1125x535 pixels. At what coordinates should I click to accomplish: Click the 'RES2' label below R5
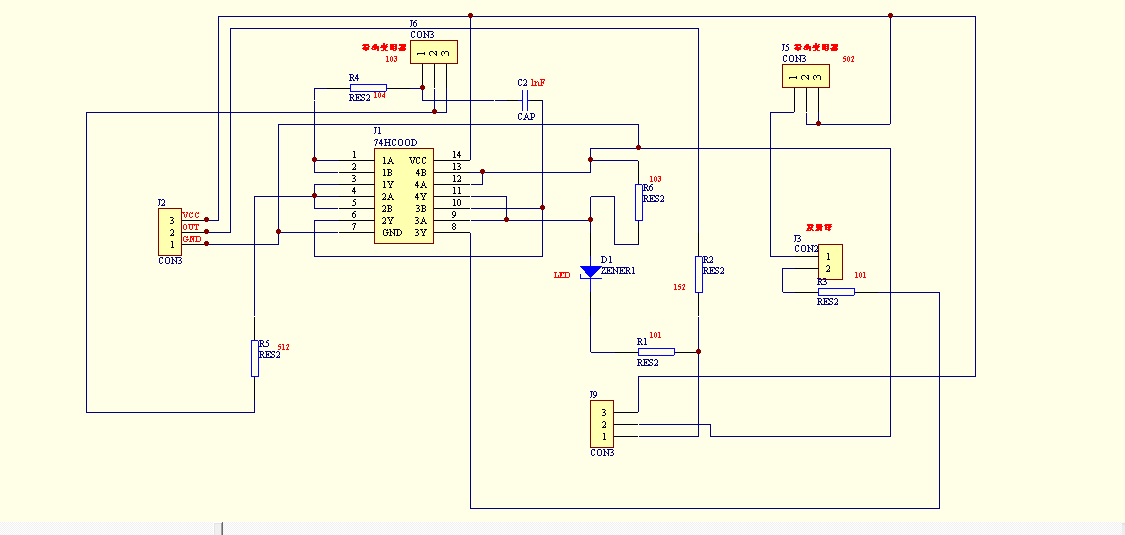270,354
